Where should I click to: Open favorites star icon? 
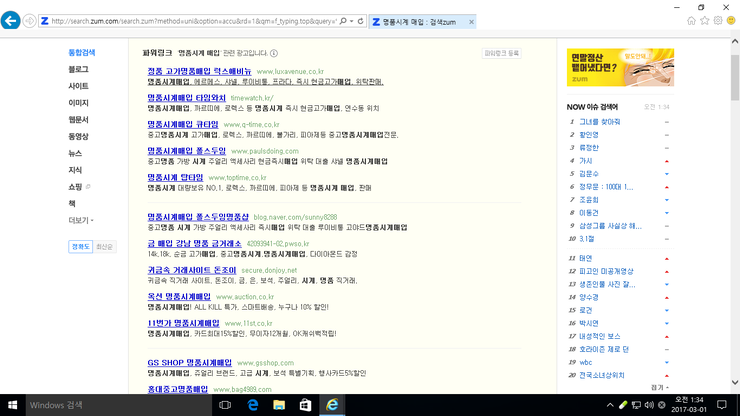tap(705, 21)
